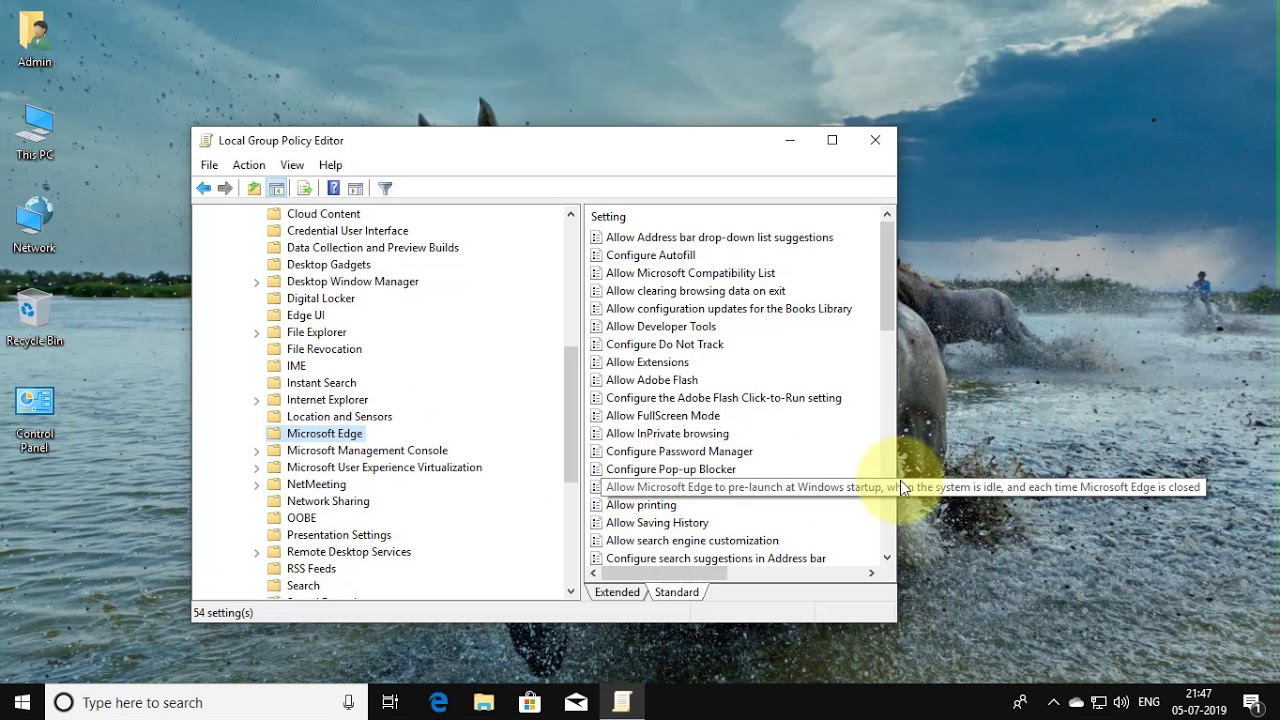The image size is (1280, 720).
Task: Click the settings list scroll-down arrow
Action: (887, 558)
